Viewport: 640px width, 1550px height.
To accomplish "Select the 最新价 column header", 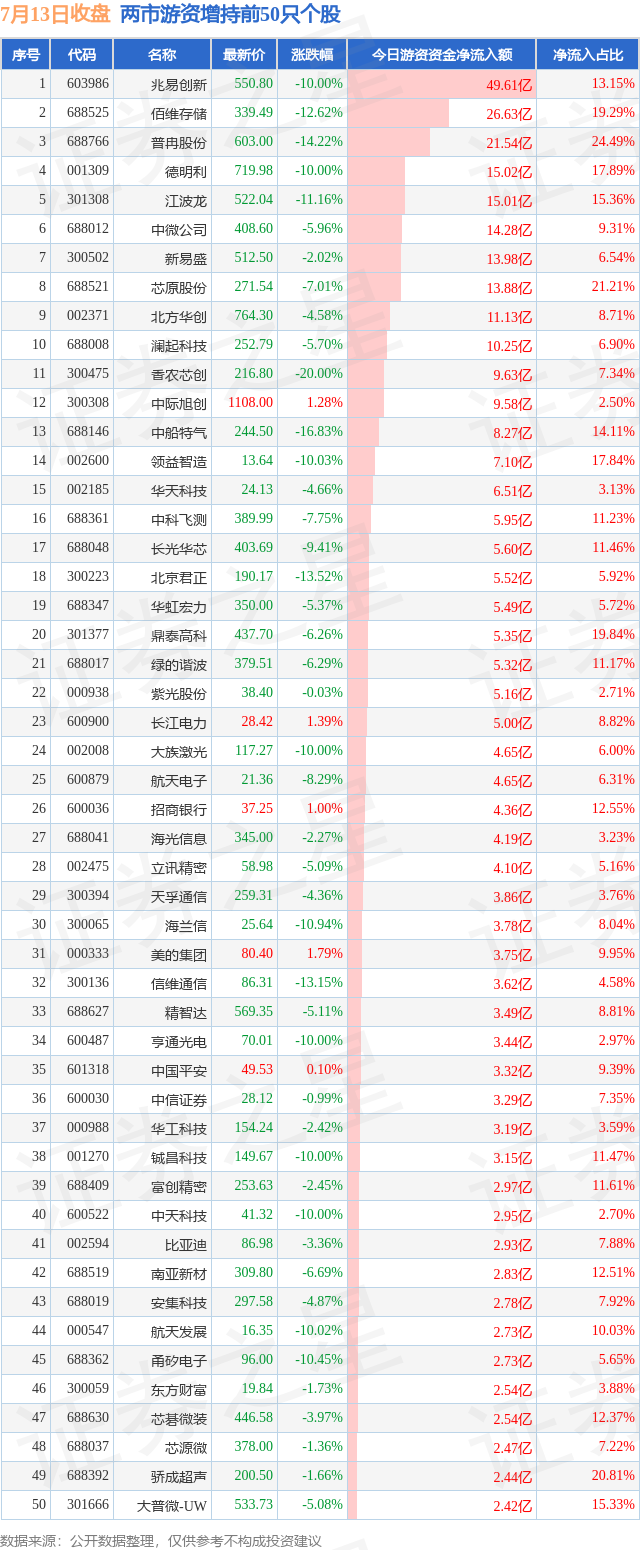I will pos(244,55).
